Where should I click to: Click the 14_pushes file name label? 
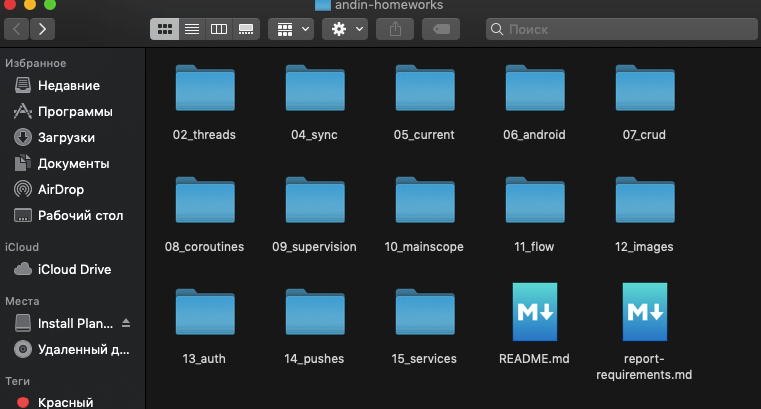[x=314, y=359]
